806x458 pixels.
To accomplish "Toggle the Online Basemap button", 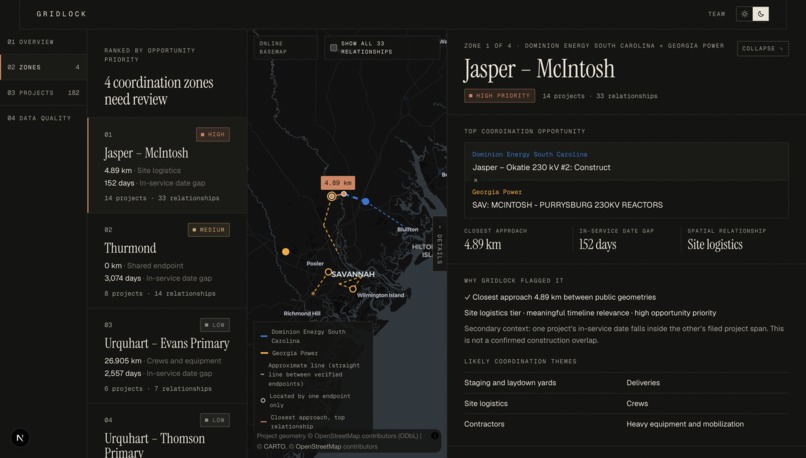I will pyautogui.click(x=286, y=48).
